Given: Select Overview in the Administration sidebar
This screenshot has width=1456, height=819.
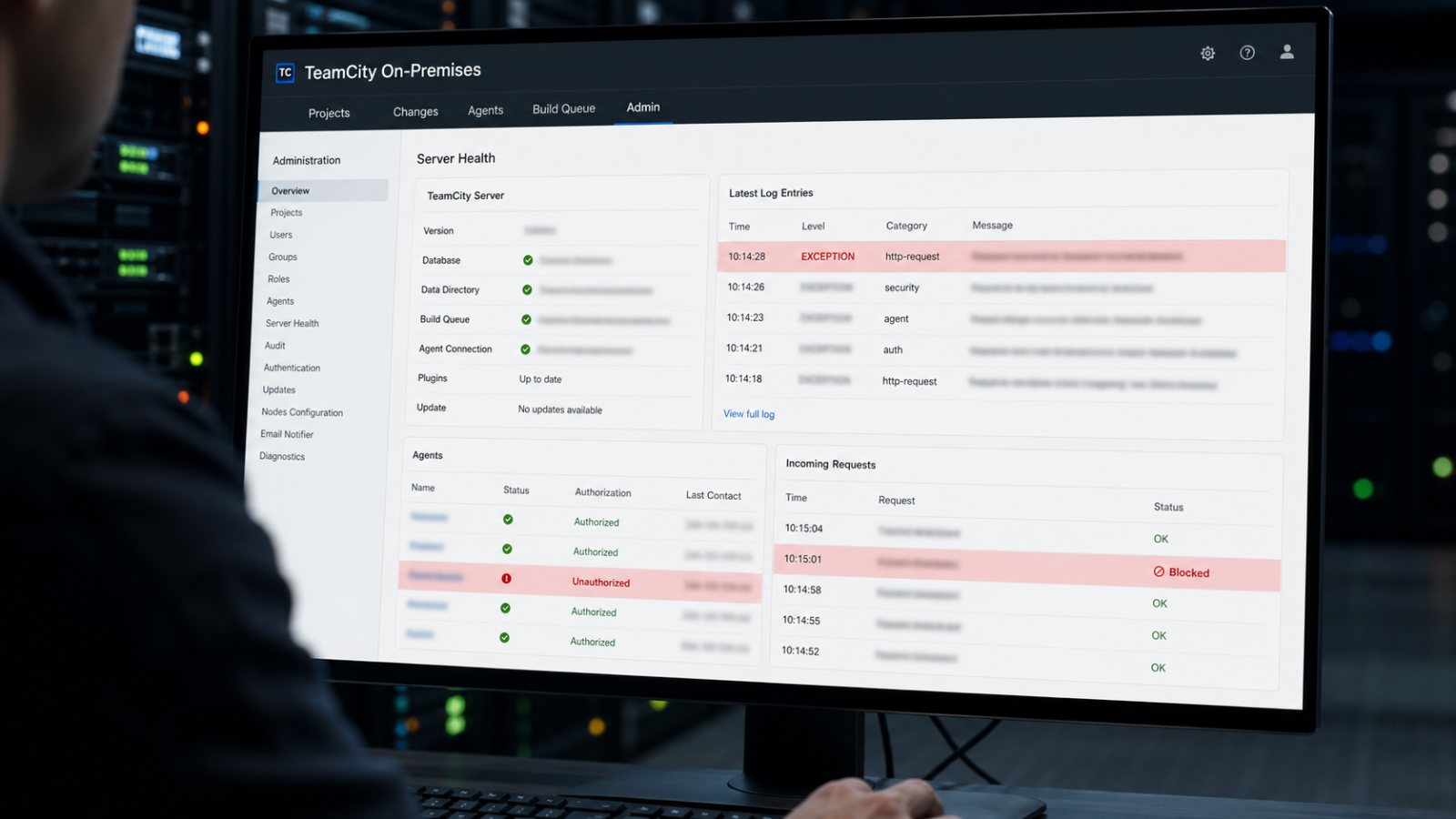Looking at the screenshot, I should pyautogui.click(x=323, y=190).
